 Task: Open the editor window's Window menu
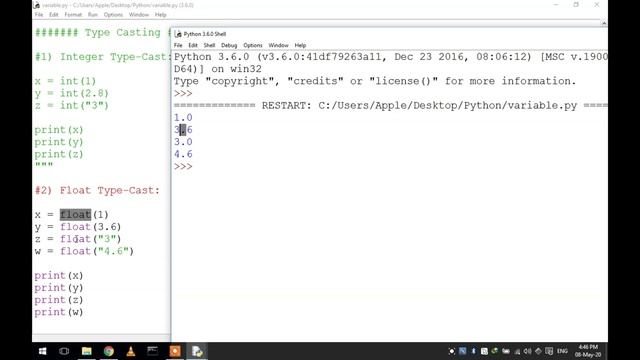click(139, 15)
